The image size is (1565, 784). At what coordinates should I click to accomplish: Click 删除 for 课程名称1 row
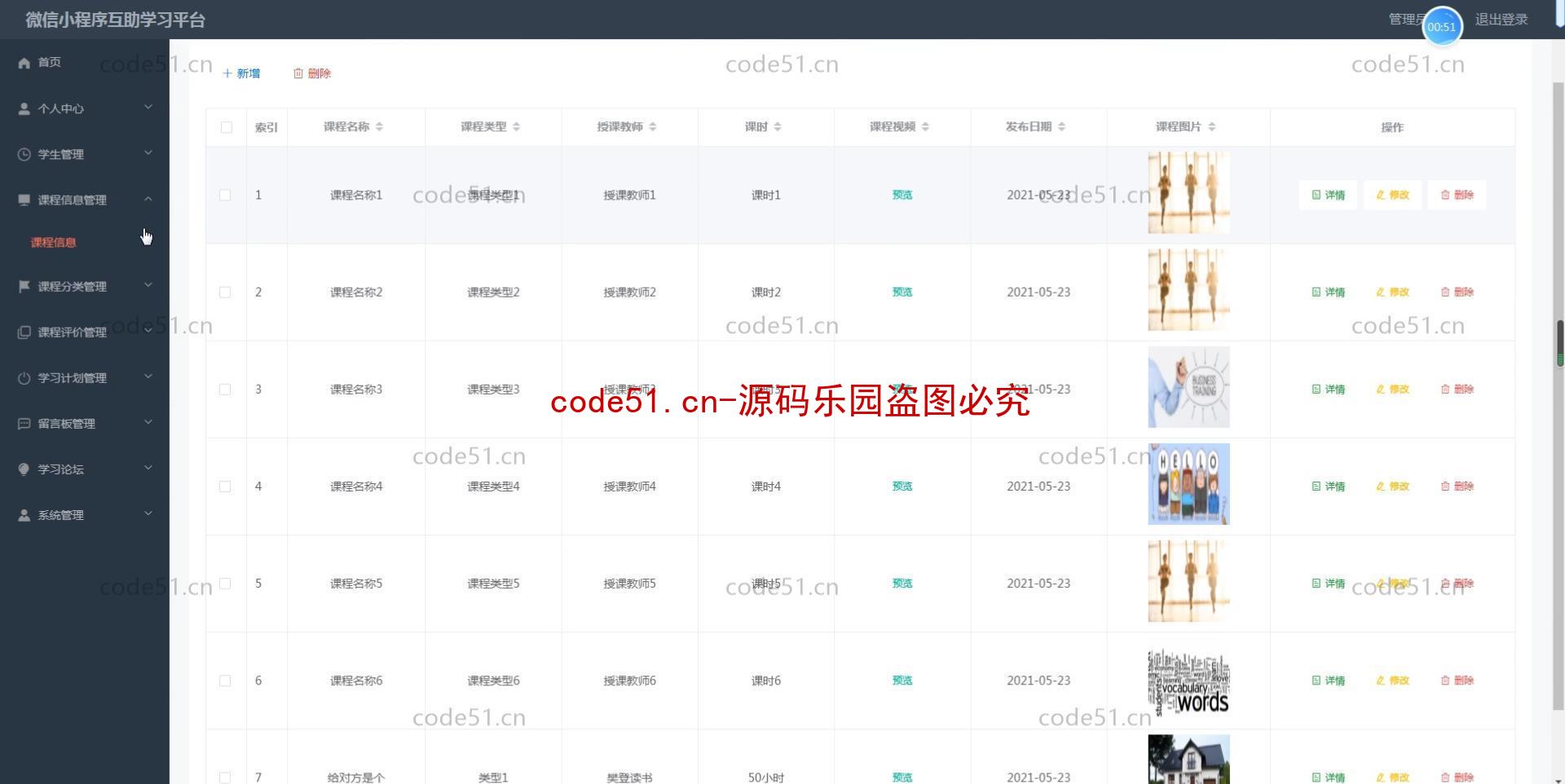point(1457,195)
